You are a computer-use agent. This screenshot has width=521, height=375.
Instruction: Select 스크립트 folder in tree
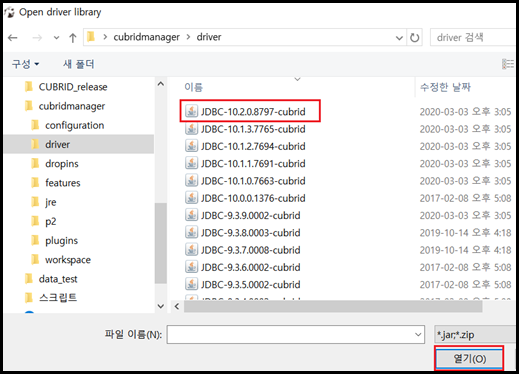pos(58,297)
